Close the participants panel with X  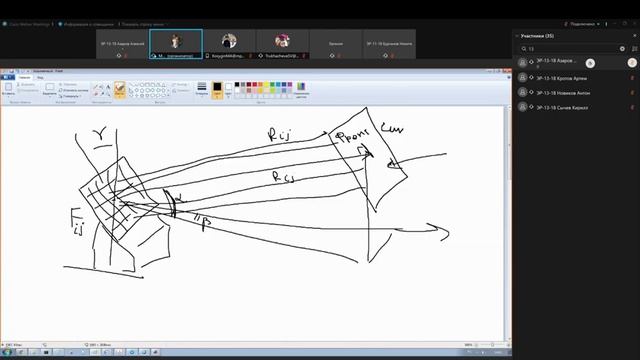tap(635, 36)
